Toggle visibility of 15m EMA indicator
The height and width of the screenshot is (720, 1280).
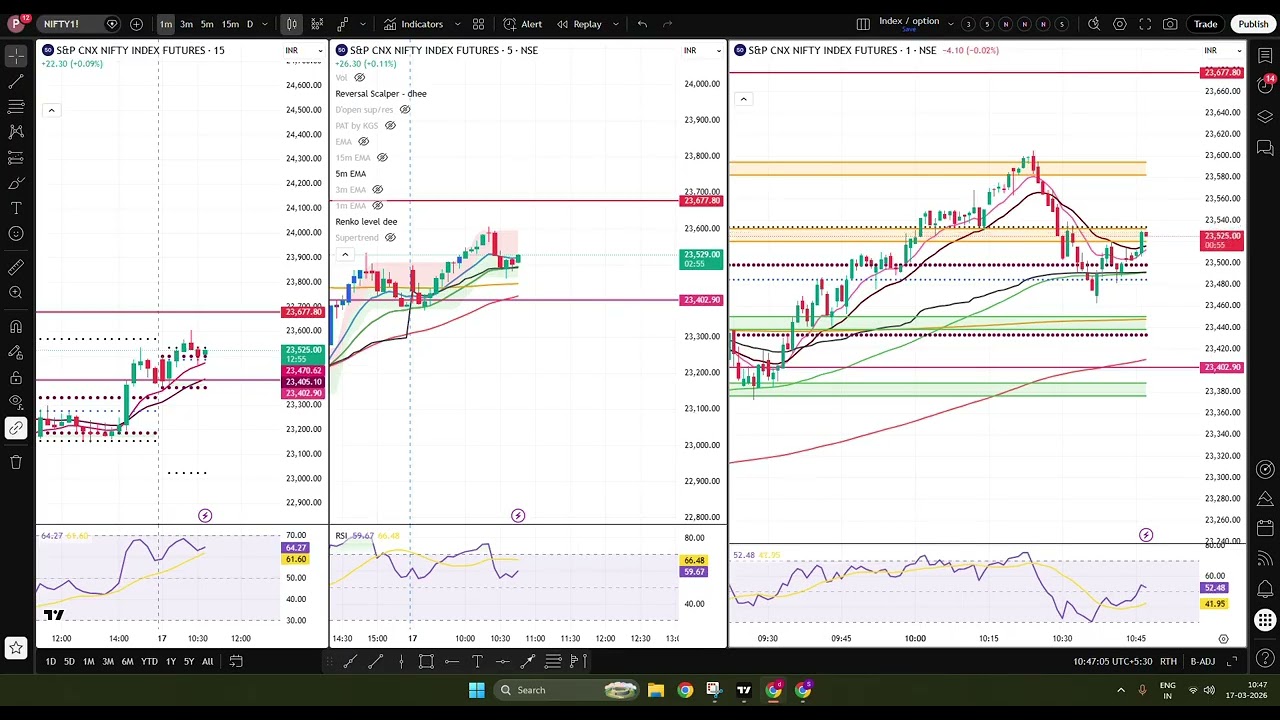pyautogui.click(x=382, y=157)
